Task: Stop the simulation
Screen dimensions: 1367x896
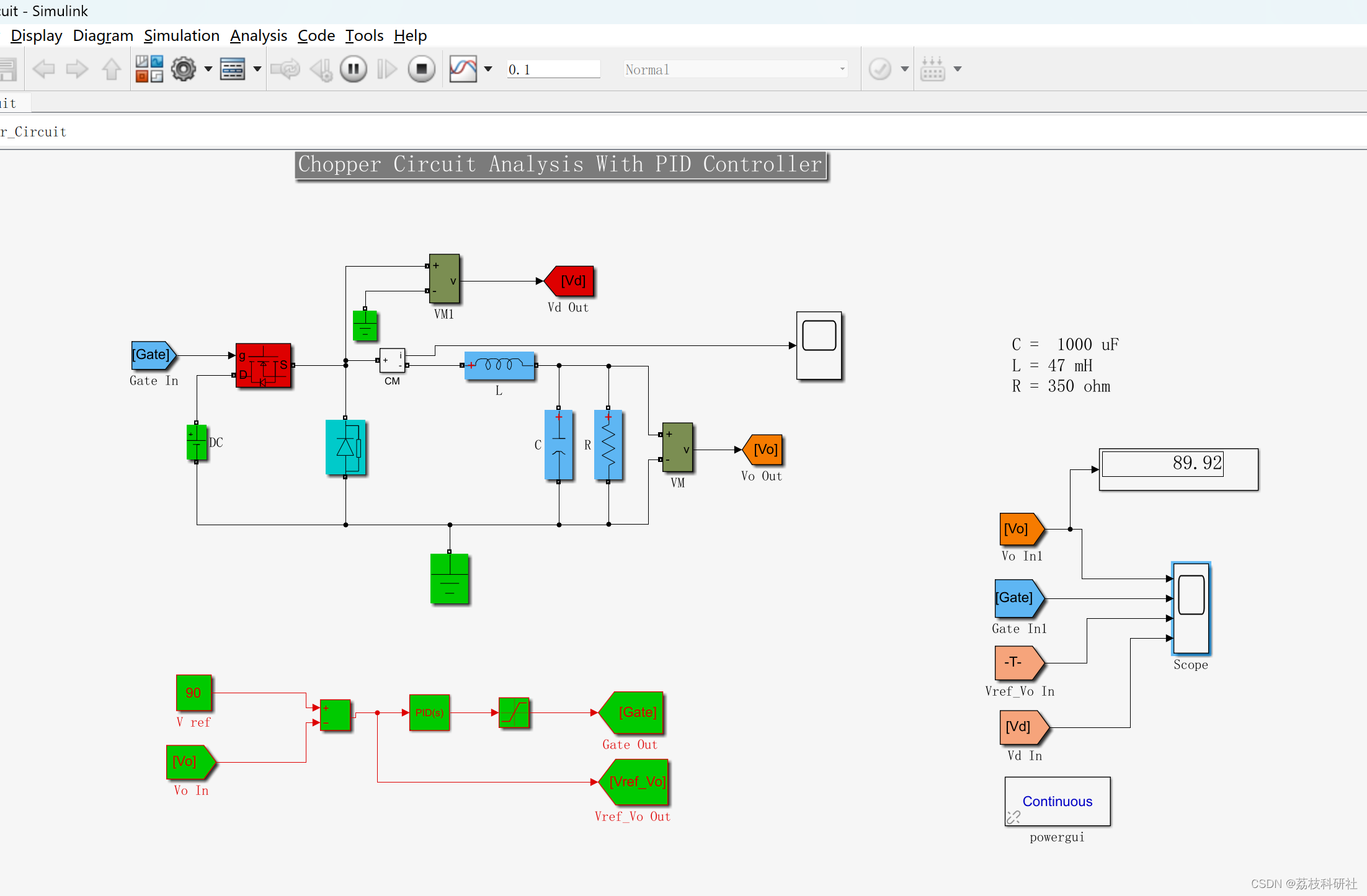Action: click(x=421, y=69)
